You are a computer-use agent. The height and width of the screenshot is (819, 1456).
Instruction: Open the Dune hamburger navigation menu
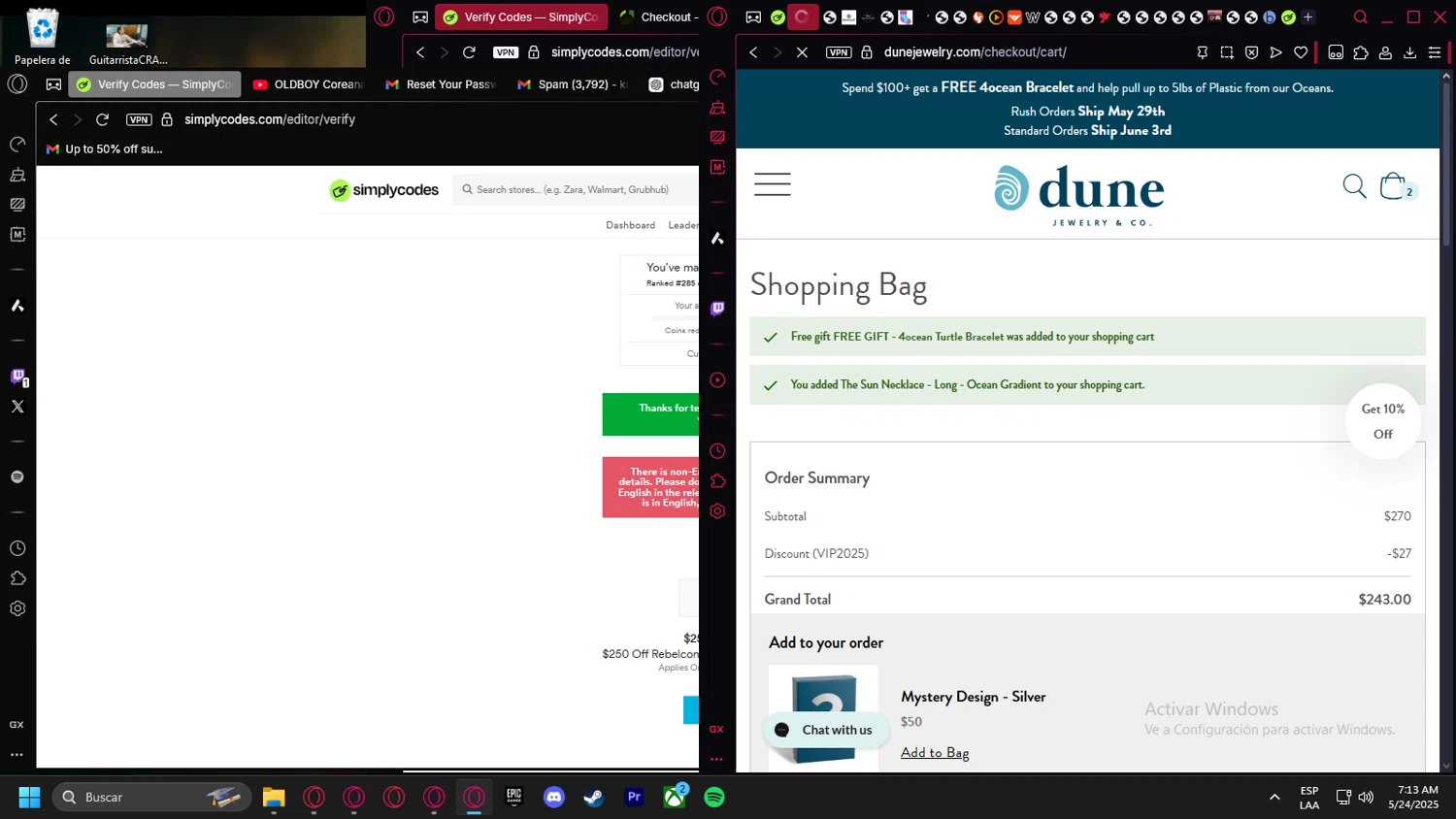click(x=773, y=184)
